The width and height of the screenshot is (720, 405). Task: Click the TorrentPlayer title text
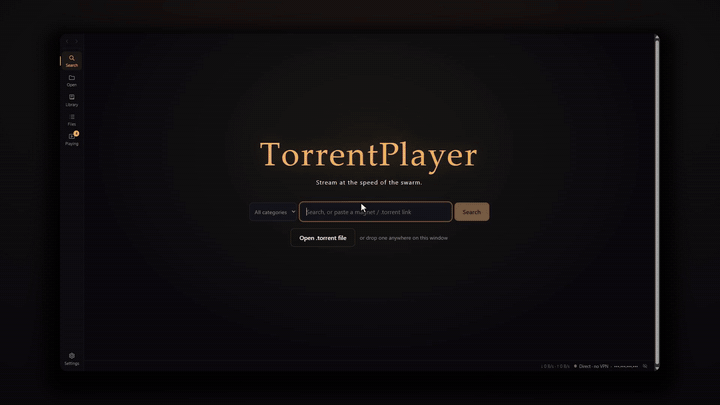point(369,155)
